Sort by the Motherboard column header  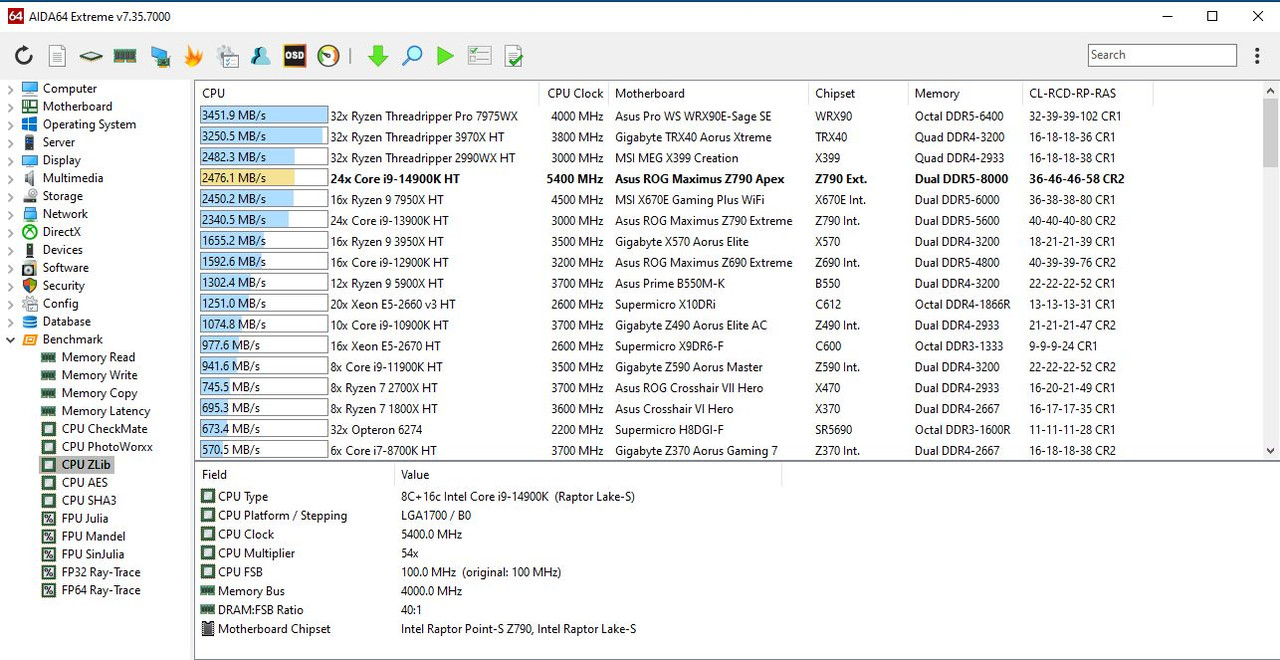click(x=707, y=94)
